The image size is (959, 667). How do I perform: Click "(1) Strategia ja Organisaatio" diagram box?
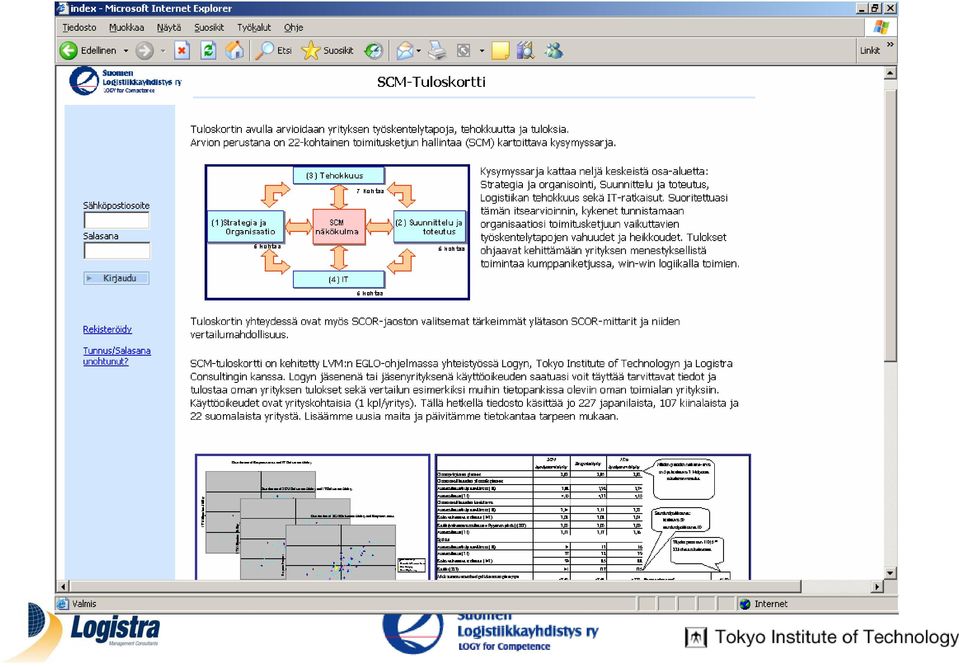click(x=246, y=227)
